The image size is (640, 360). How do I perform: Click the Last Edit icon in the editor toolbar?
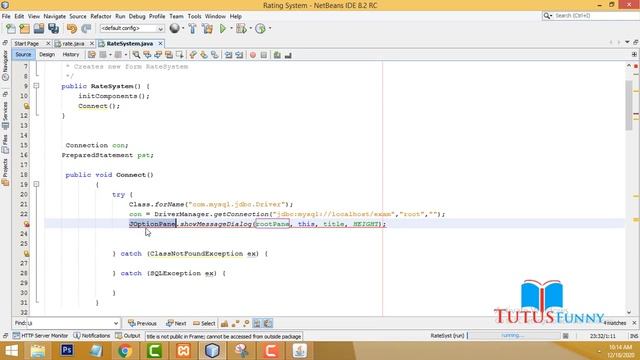92,55
